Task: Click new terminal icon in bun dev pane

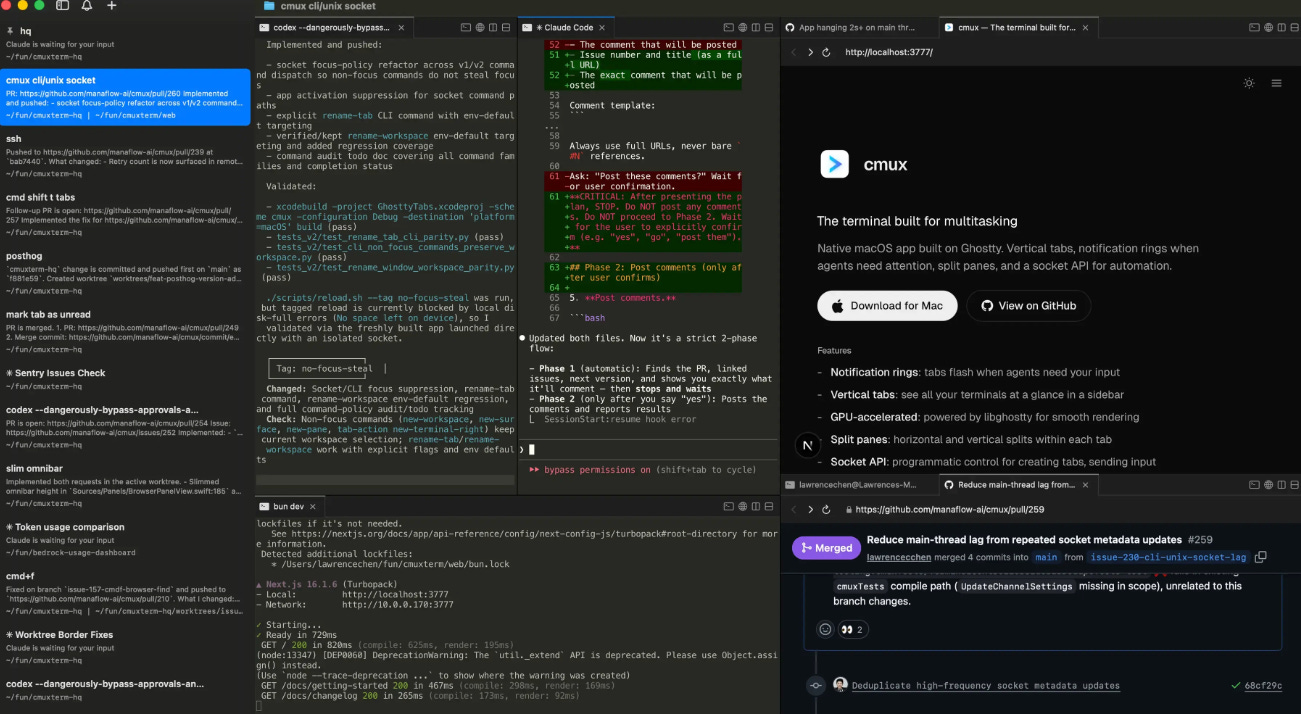Action: click(x=729, y=507)
